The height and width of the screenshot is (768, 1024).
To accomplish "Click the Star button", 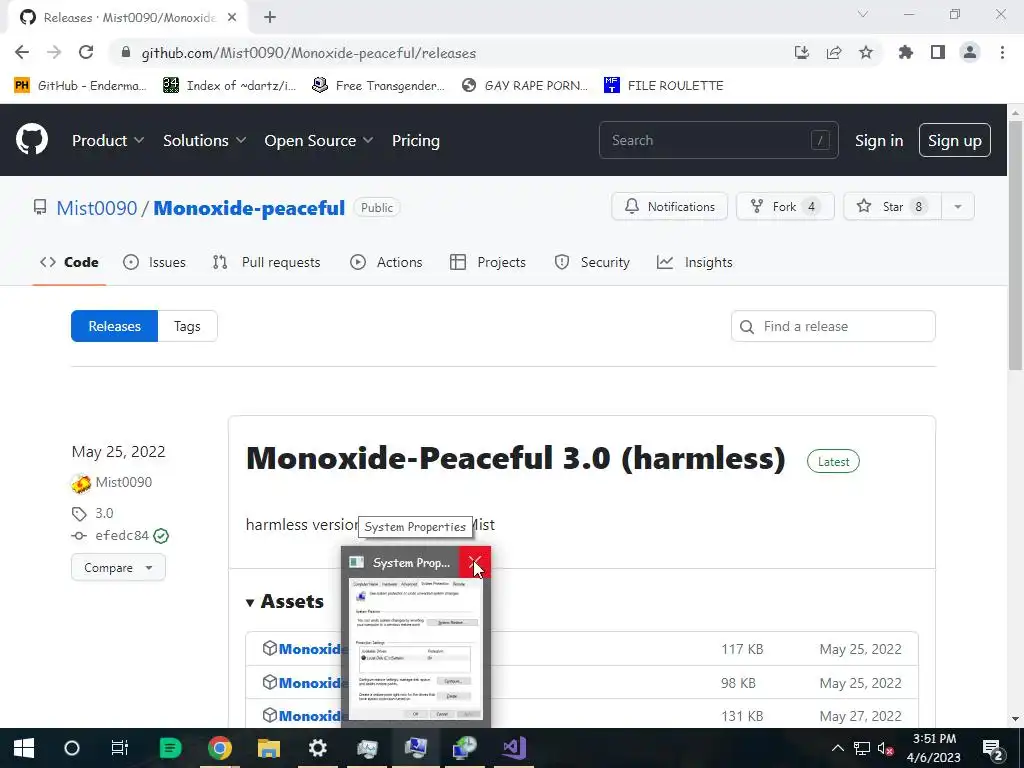I will (892, 206).
